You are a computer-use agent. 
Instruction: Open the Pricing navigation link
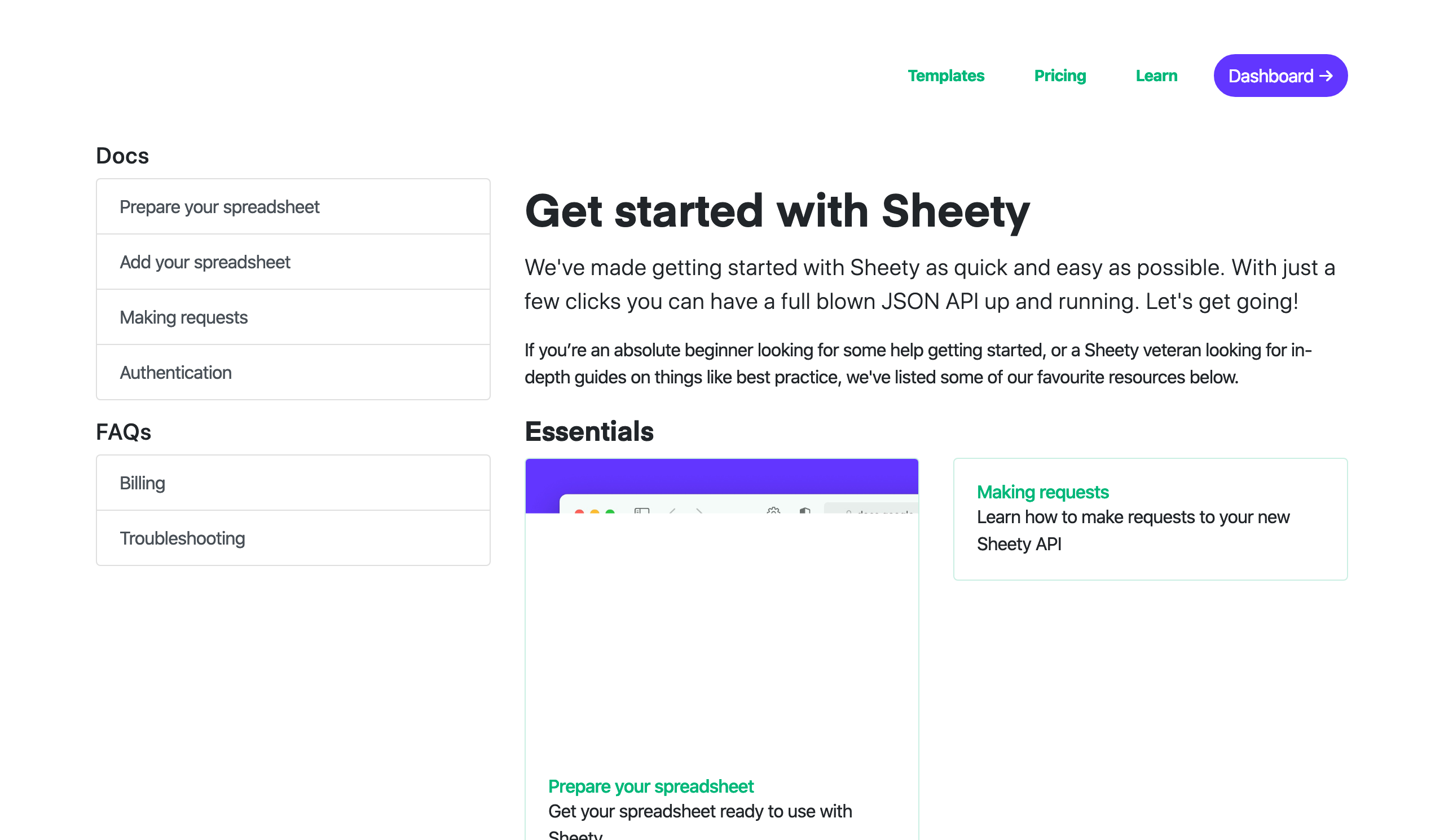coord(1060,76)
